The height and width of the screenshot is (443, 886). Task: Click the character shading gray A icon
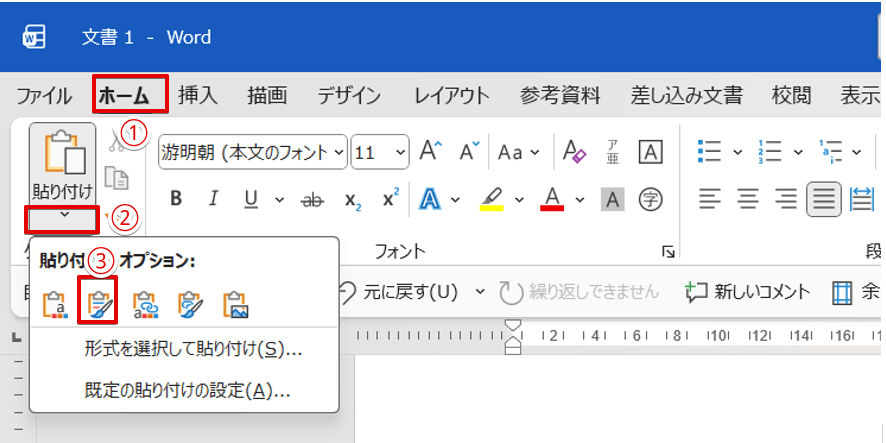coord(613,199)
